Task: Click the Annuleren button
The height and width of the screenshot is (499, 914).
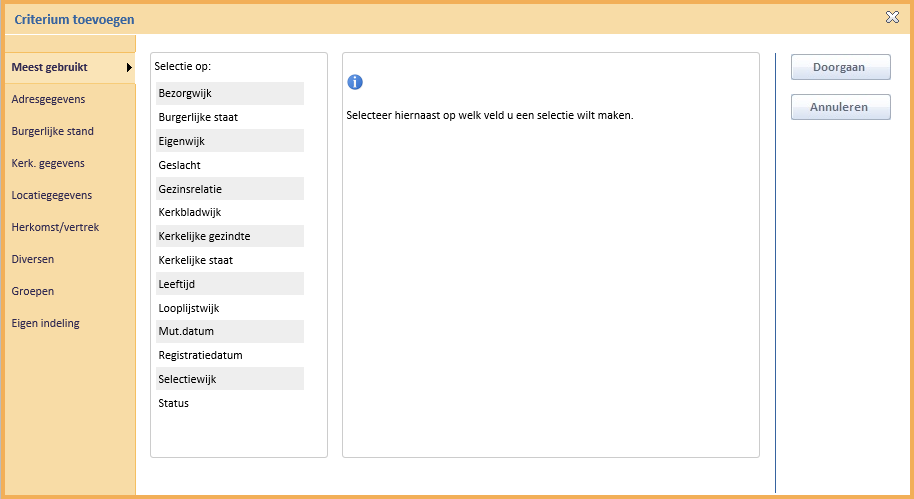Action: point(841,107)
